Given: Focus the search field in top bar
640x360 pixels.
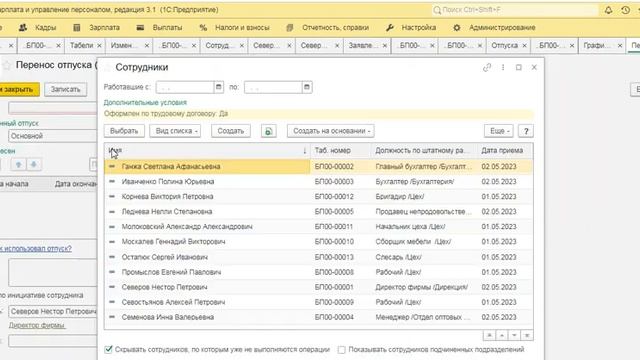Looking at the screenshot, I should 515,10.
